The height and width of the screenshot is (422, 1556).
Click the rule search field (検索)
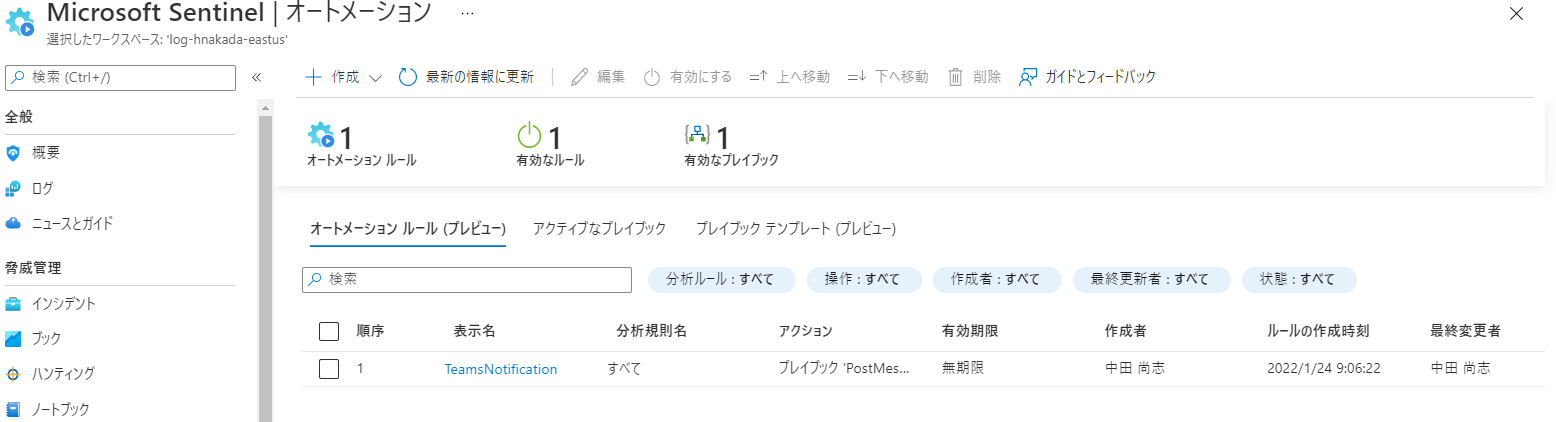pos(467,280)
